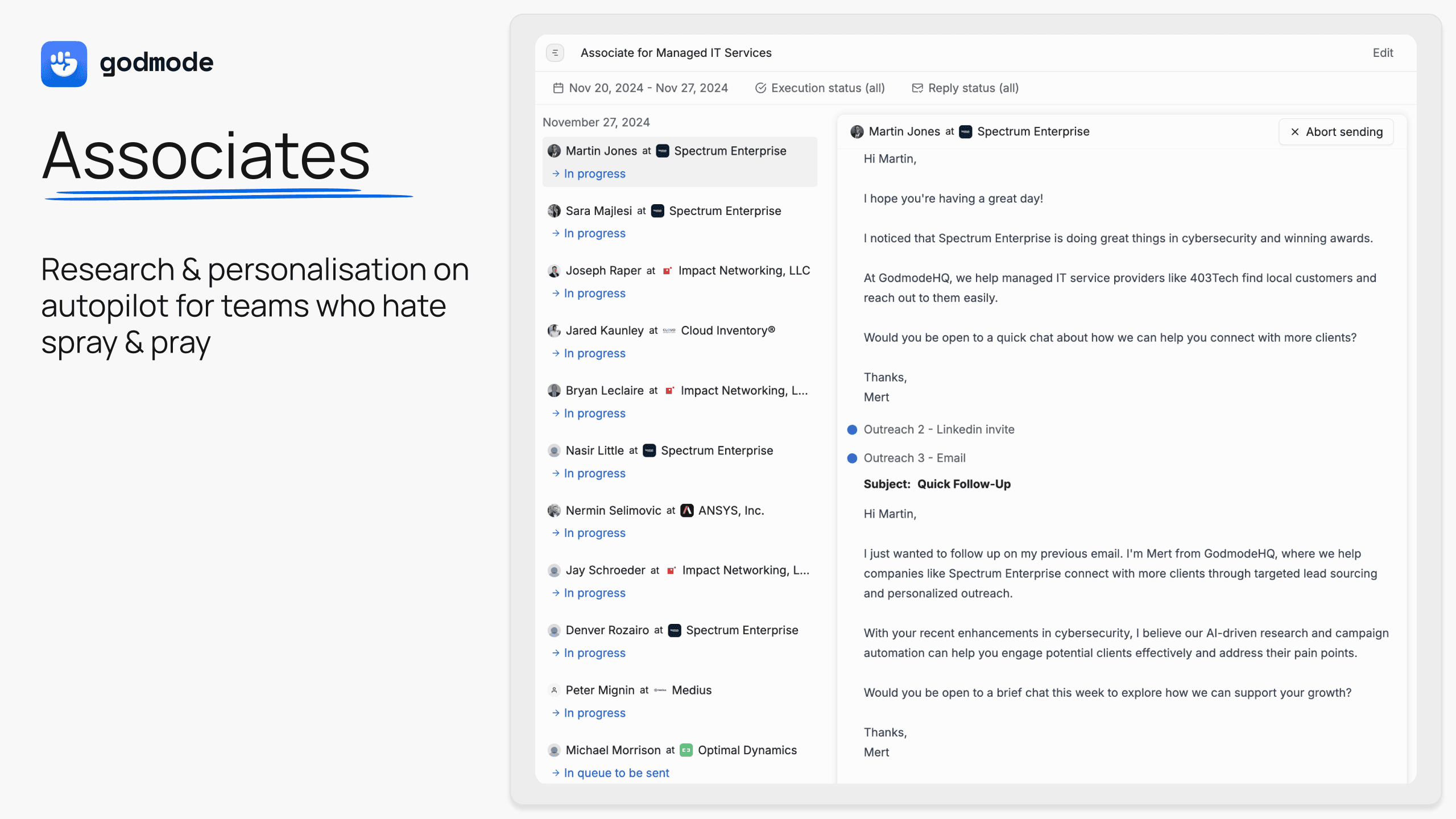Toggle the sidebar menu icon beside the title

[555, 53]
